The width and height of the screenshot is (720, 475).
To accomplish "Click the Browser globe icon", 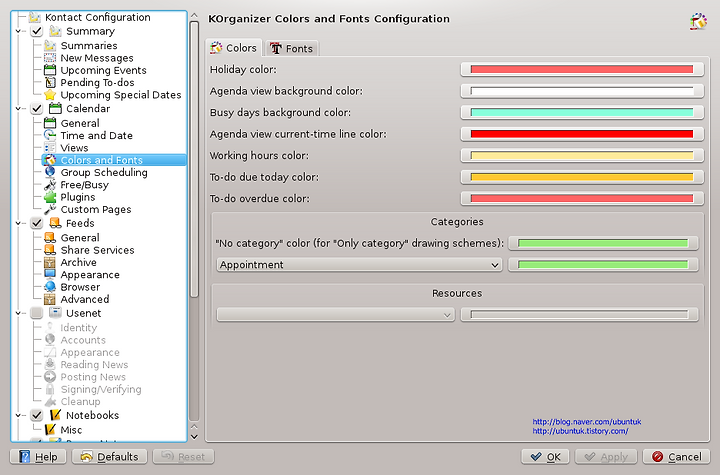I will tap(50, 287).
